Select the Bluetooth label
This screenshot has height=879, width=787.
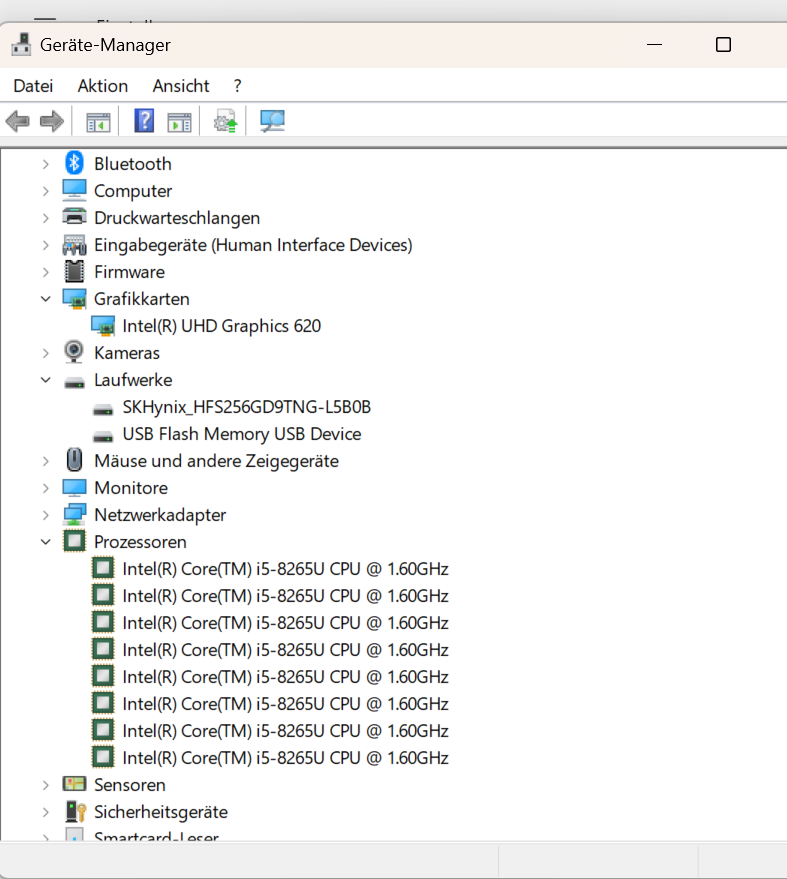tap(132, 164)
